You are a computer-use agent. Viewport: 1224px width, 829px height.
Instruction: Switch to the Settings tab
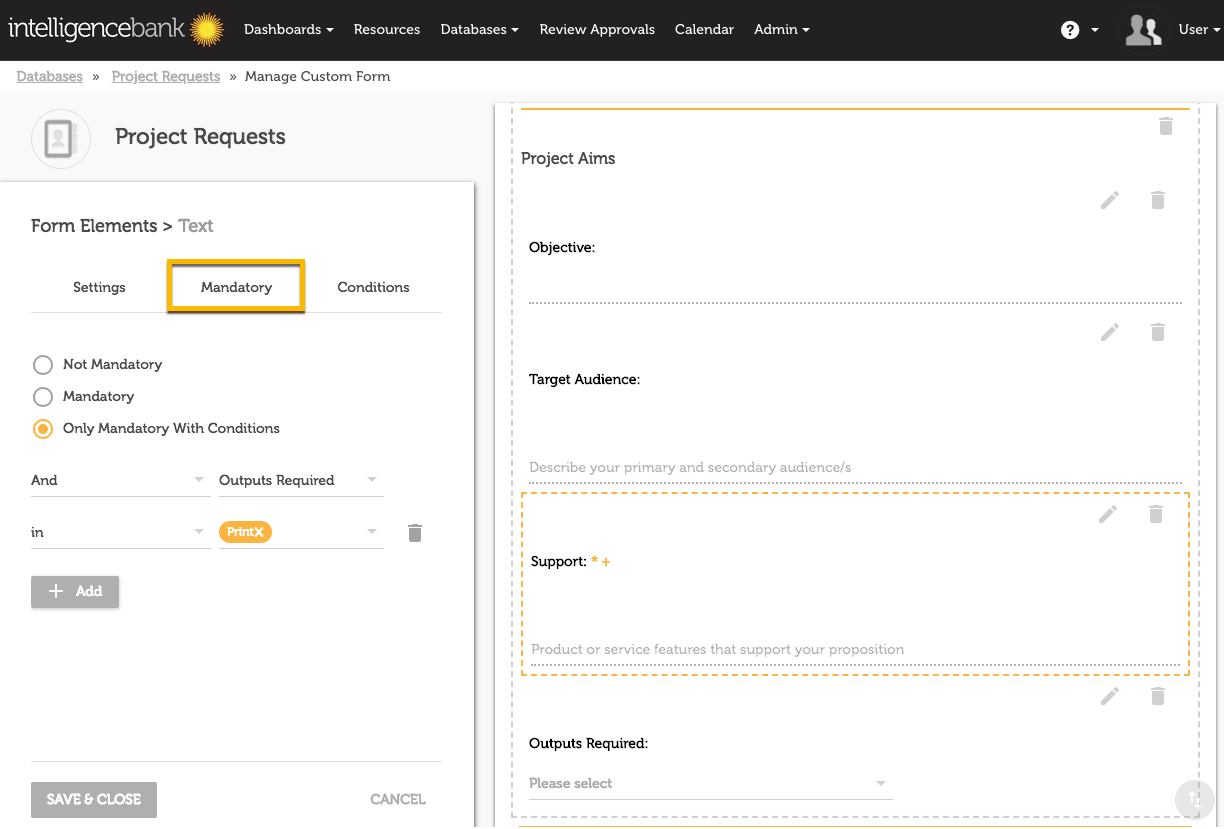click(x=99, y=287)
